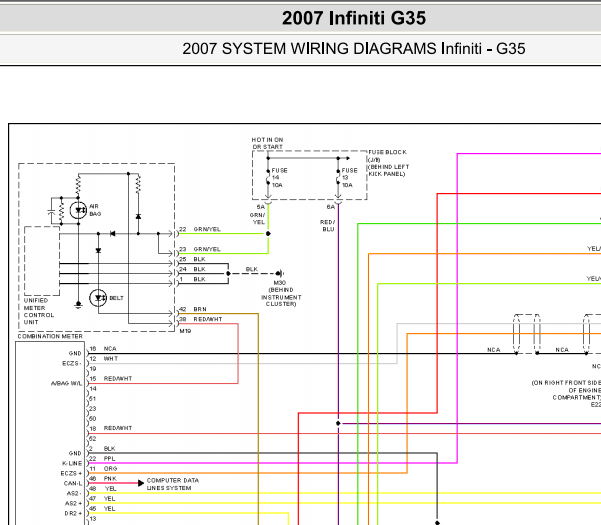Click the 'FUSE 14 10A' label

click(x=279, y=178)
